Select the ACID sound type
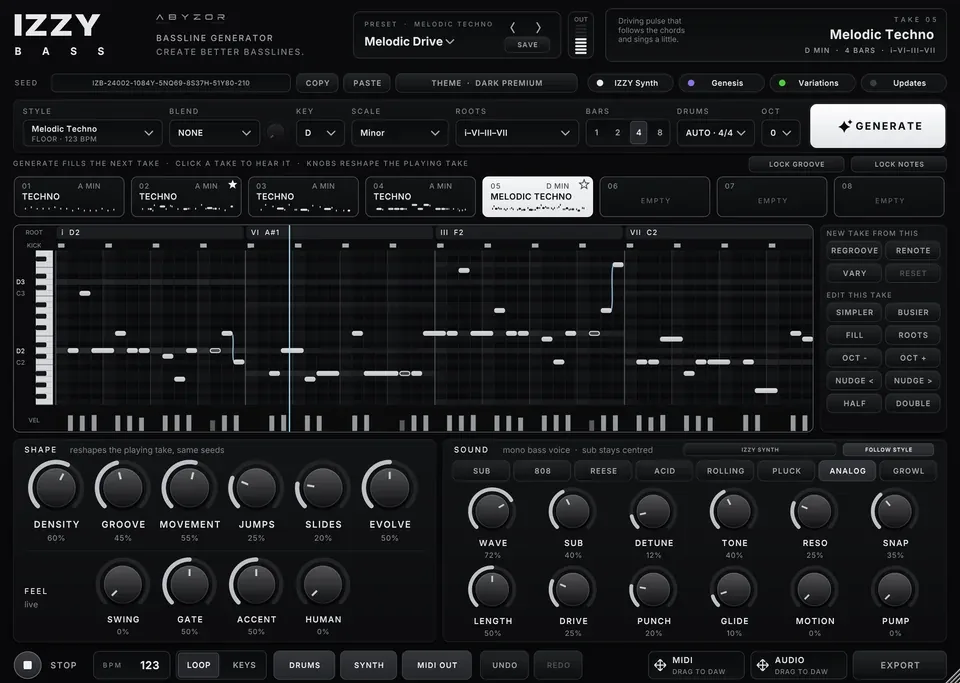Screen dimensions: 960x683 click(x=664, y=471)
